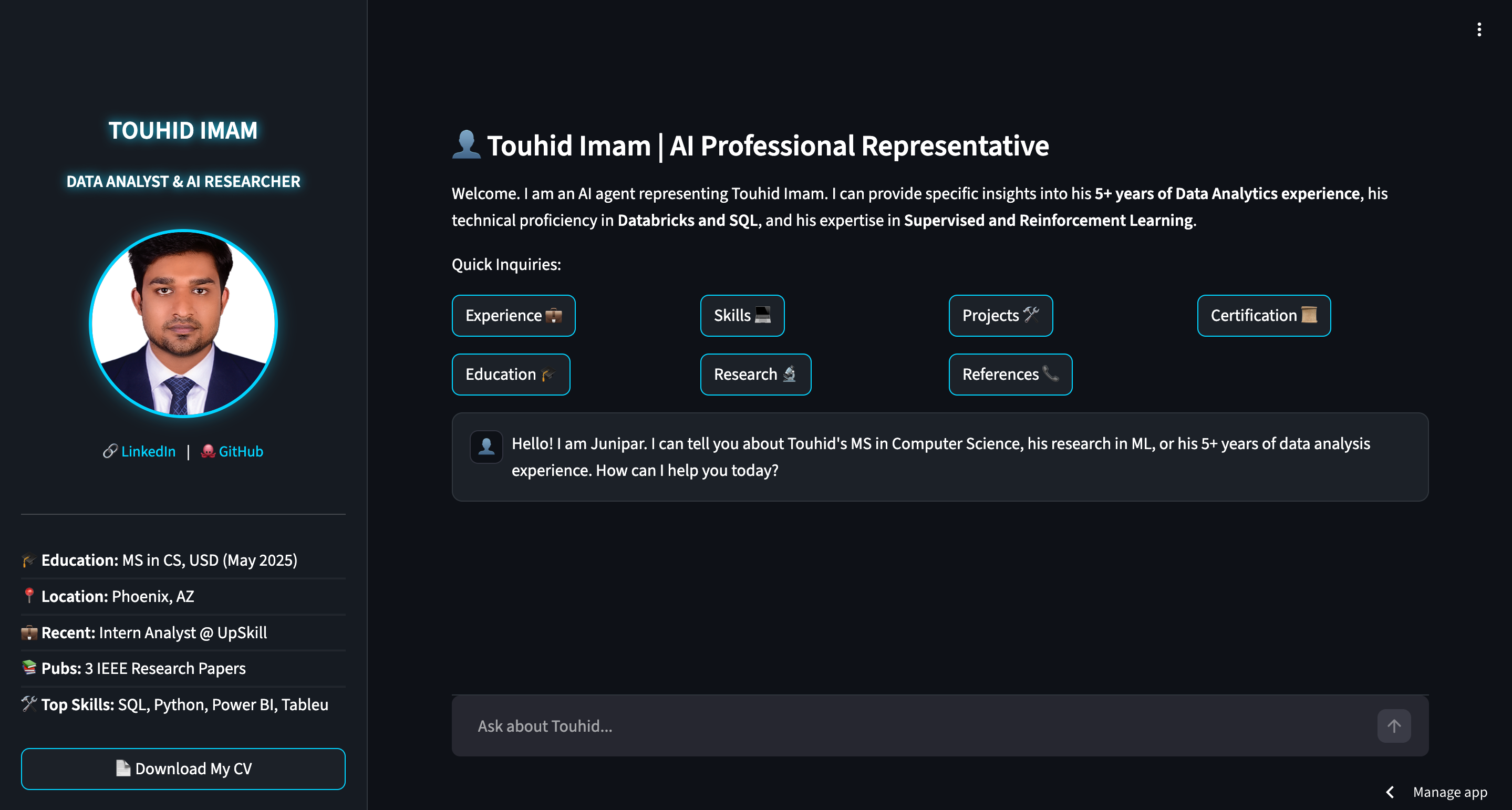This screenshot has height=810, width=1512.
Task: Visit the GitHub profile link
Action: [241, 451]
